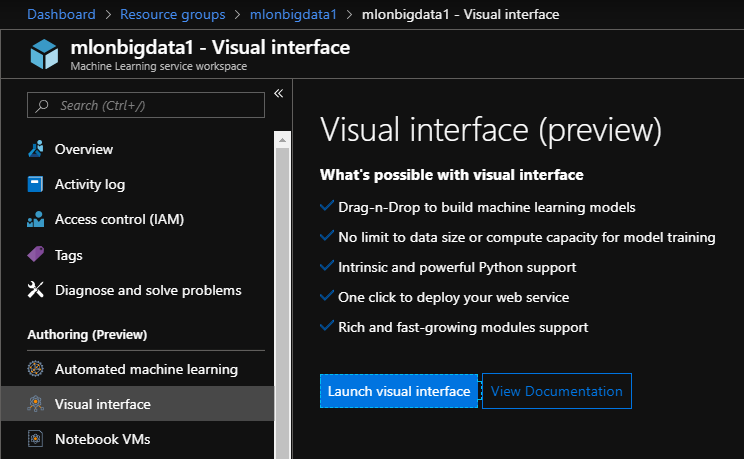Click the magnifier icon in search box
The width and height of the screenshot is (744, 459).
(x=42, y=105)
